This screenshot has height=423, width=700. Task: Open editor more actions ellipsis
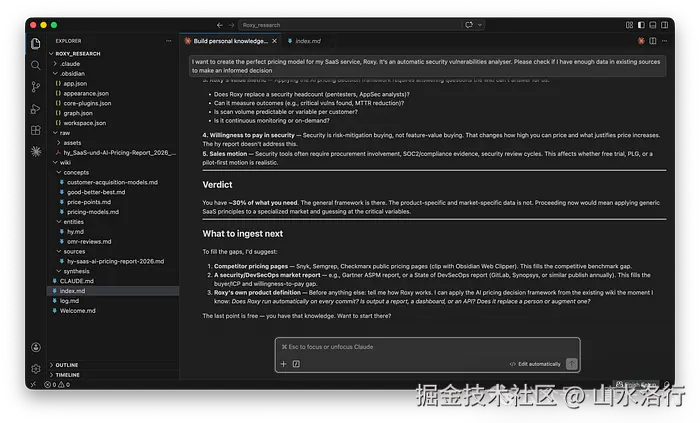click(x=665, y=41)
